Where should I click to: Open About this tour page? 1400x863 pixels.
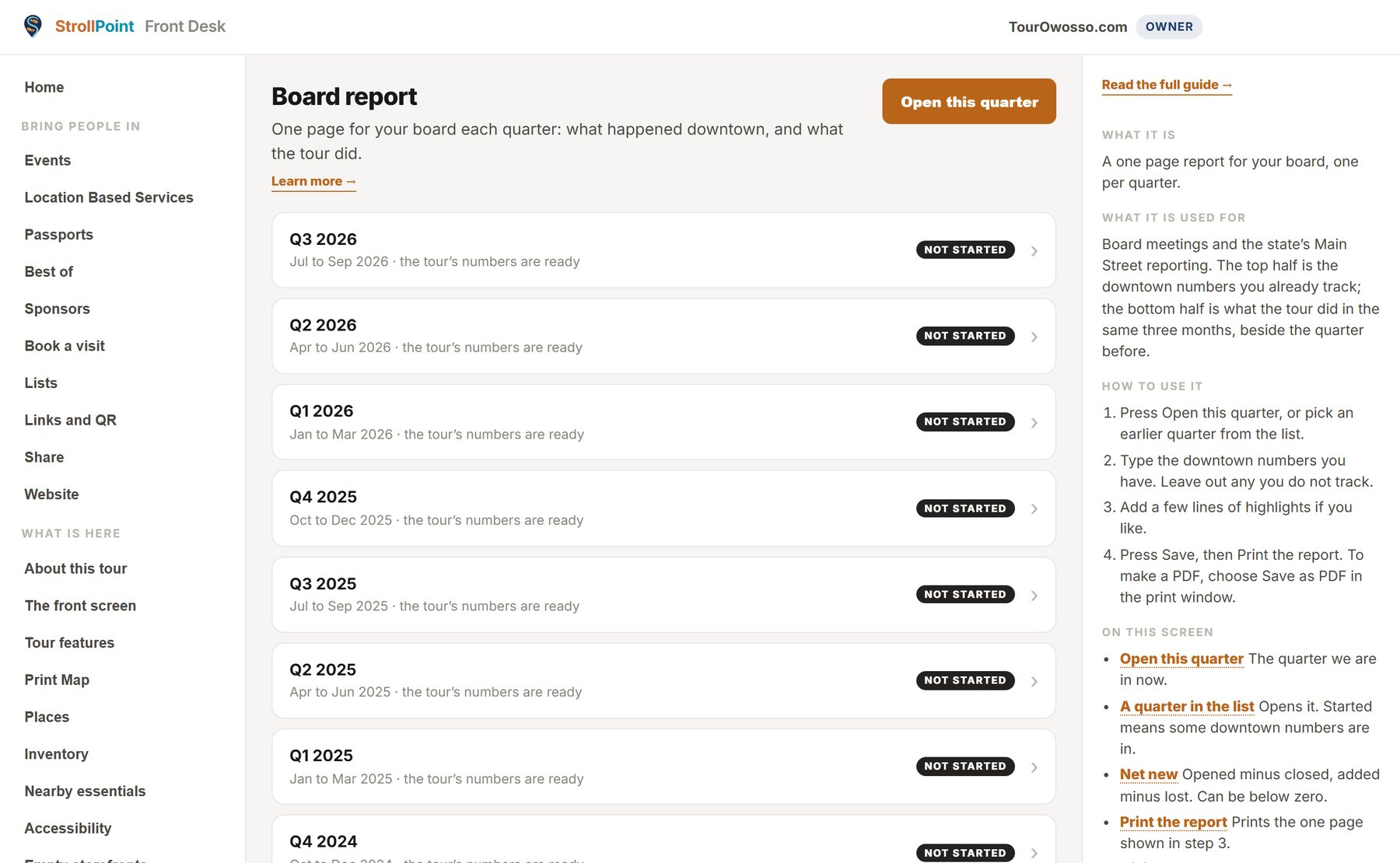tap(75, 568)
